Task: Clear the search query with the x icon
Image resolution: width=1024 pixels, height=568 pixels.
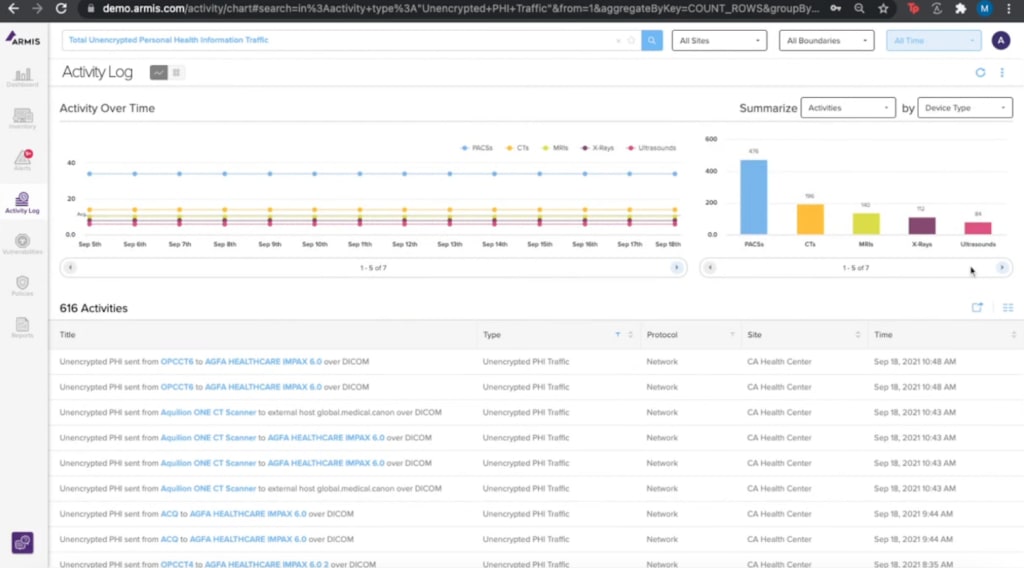Action: (618, 40)
